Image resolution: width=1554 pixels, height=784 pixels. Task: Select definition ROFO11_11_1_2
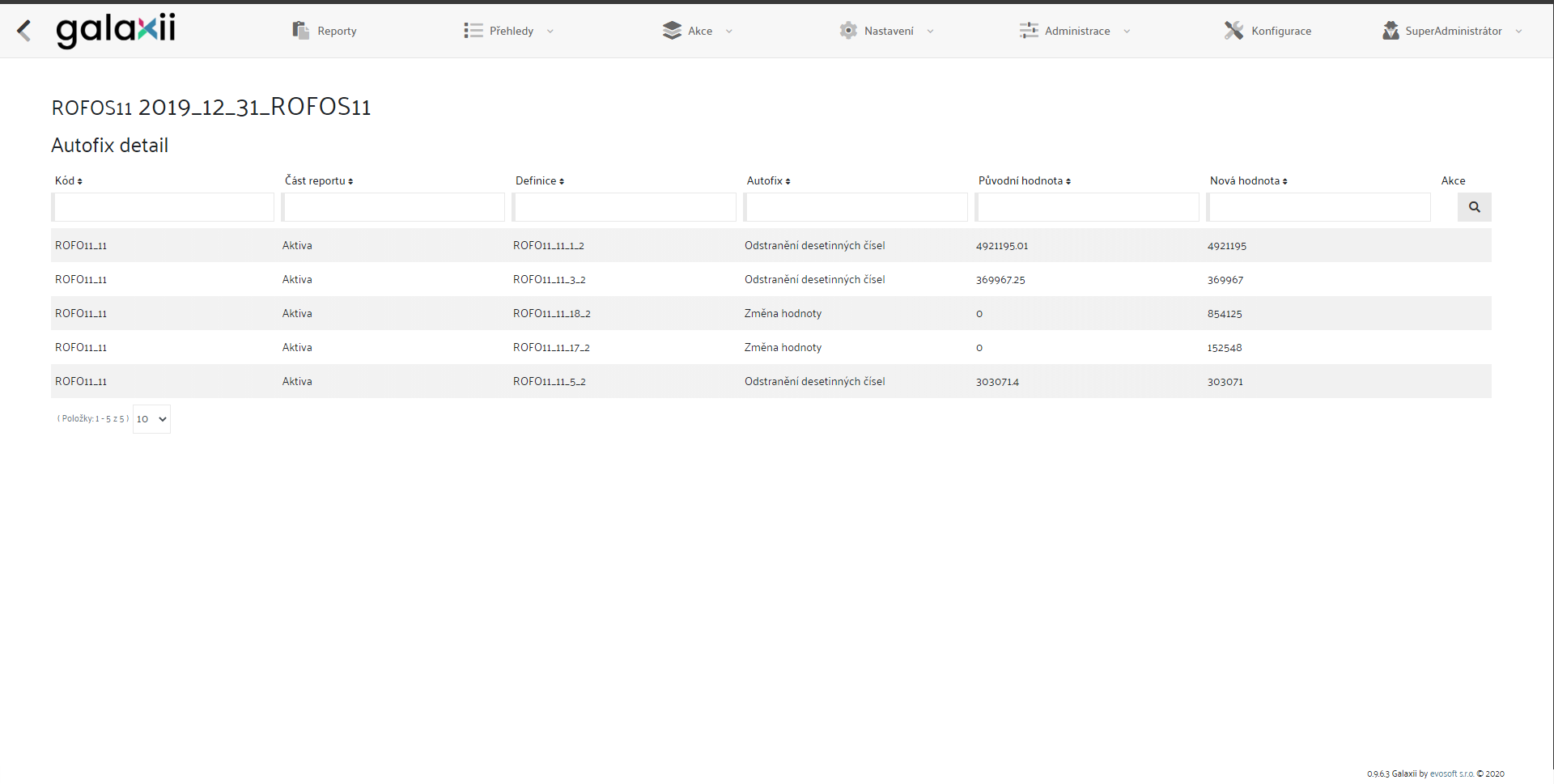[549, 246]
